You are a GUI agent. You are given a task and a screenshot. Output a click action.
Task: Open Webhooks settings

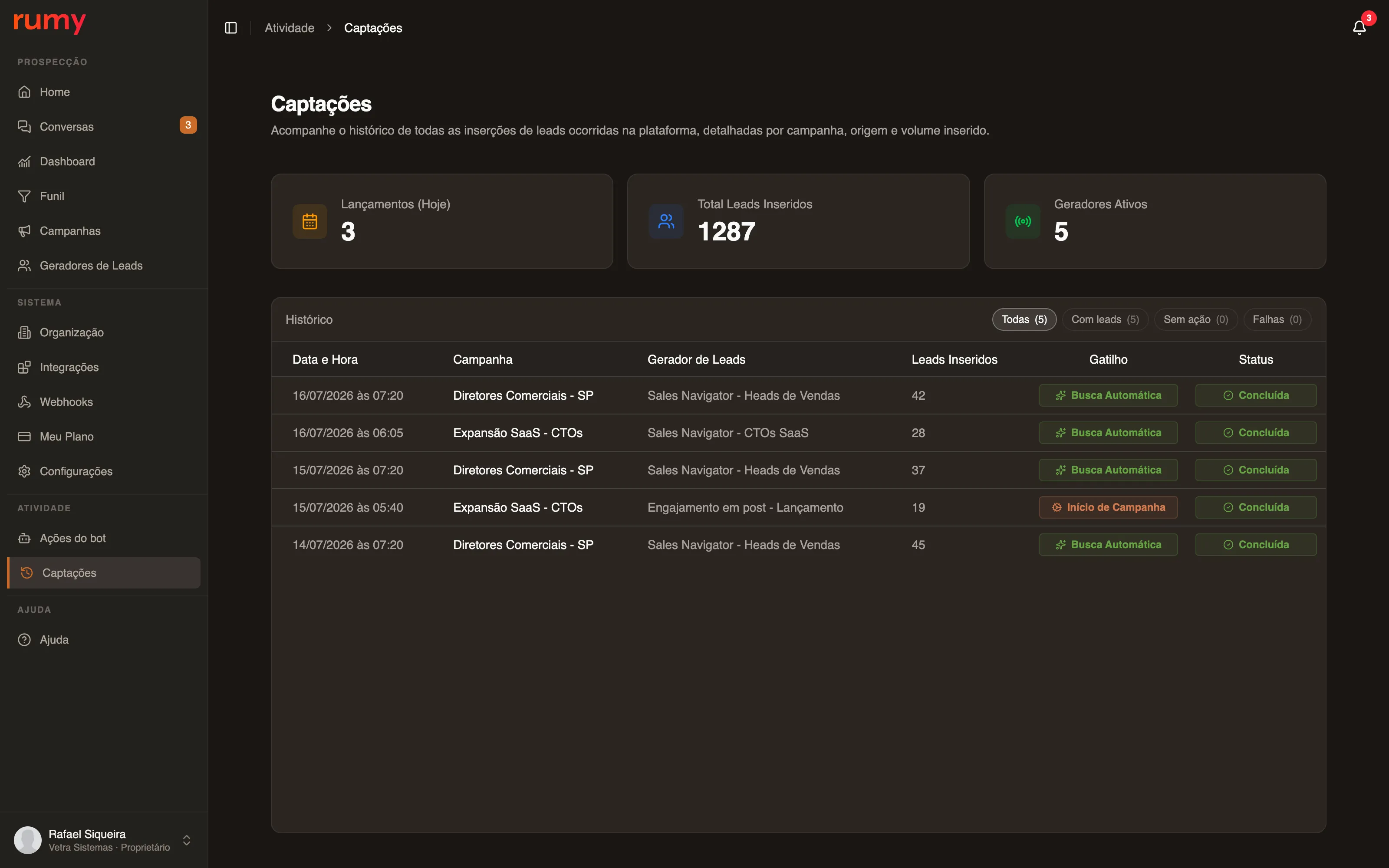(x=104, y=401)
